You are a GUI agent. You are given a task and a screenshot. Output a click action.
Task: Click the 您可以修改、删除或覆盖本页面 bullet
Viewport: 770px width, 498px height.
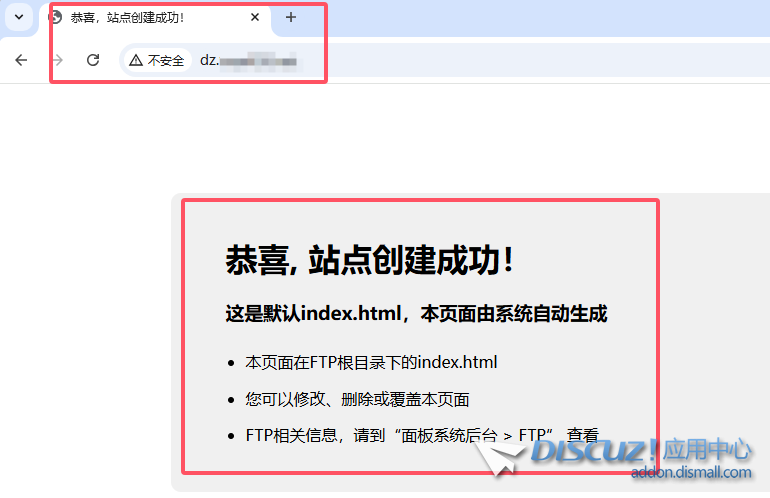357,399
